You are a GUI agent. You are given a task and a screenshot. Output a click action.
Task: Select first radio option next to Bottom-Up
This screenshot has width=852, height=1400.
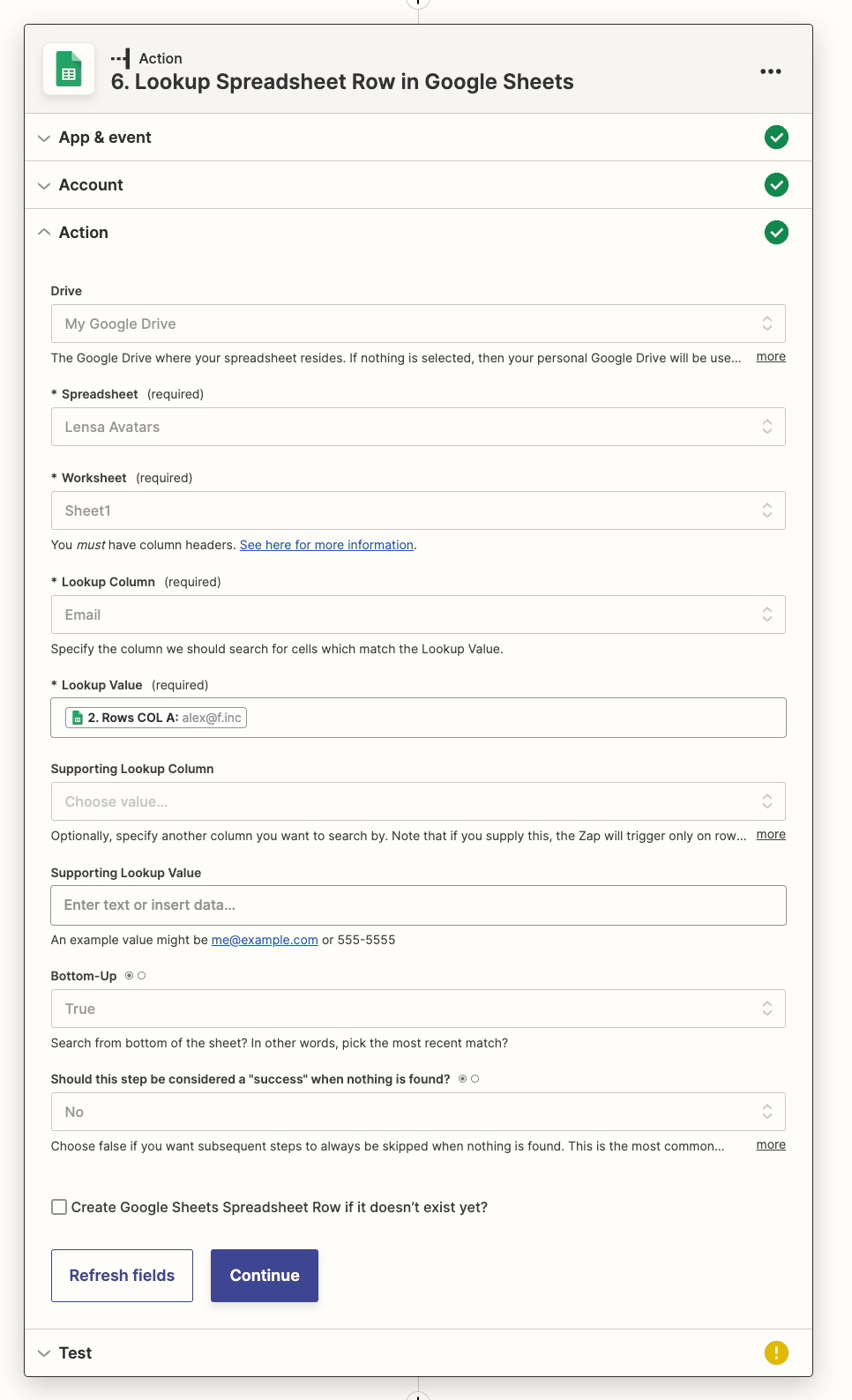tap(130, 976)
